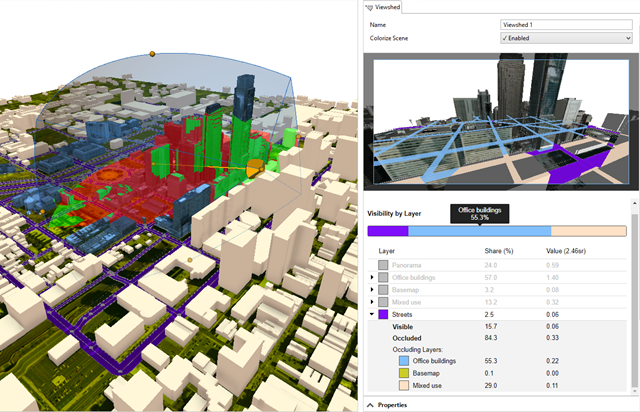This screenshot has height=412, width=640.
Task: Click the viewshed camera preview image
Action: [x=497, y=119]
